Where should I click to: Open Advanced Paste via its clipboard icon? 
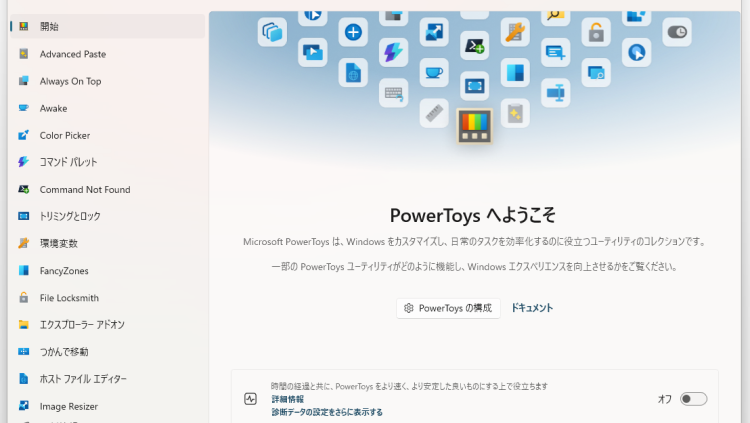[x=23, y=54]
